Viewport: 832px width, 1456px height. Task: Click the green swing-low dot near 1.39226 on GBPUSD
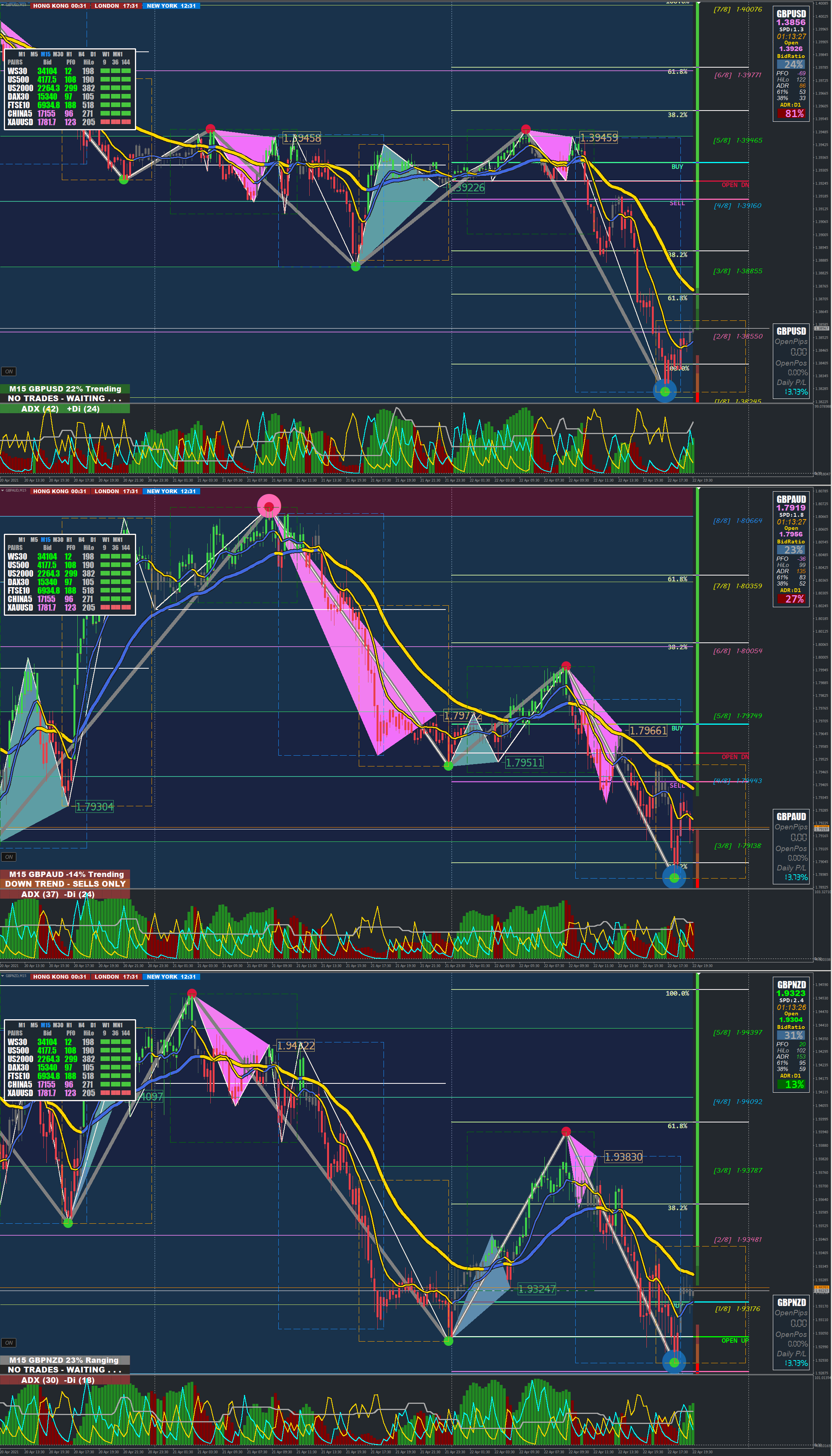click(x=355, y=267)
